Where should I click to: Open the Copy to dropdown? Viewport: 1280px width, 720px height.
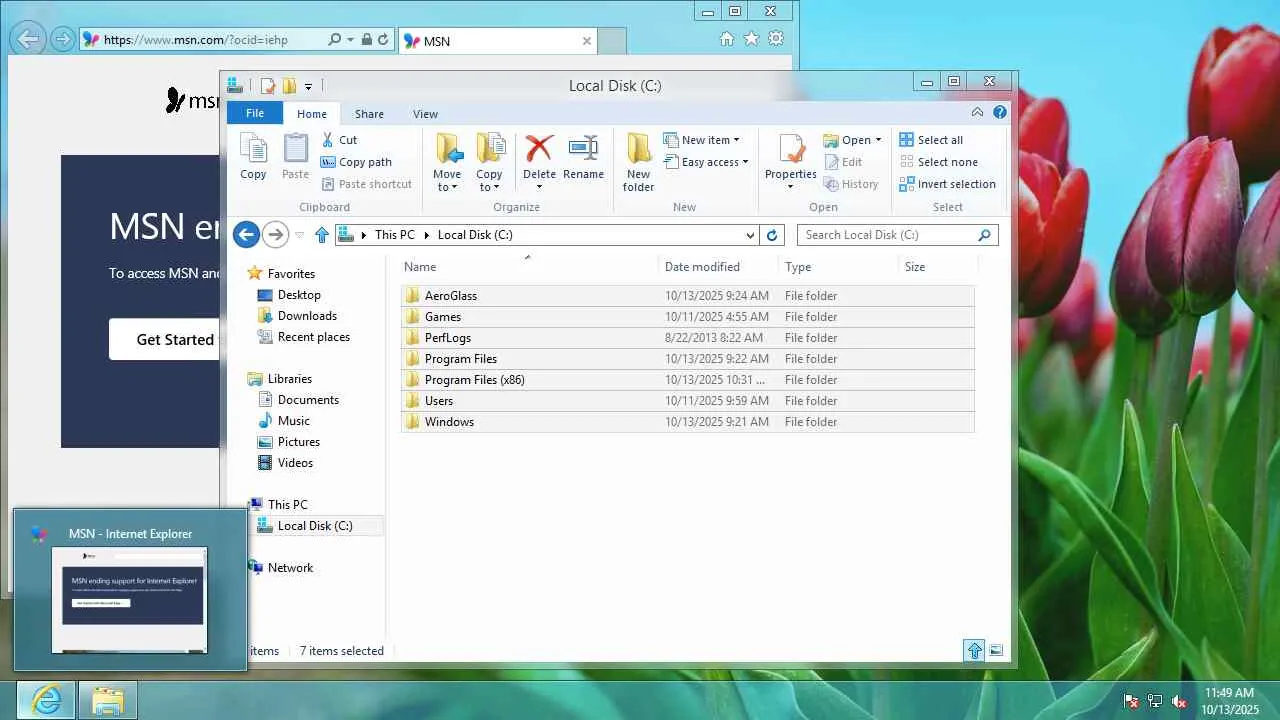[x=489, y=181]
